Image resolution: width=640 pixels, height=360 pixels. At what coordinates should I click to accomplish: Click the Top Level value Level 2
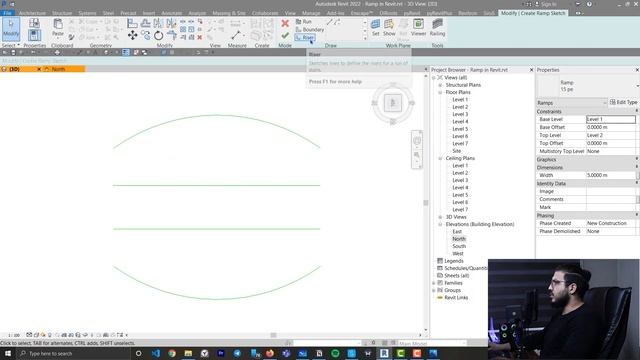(x=611, y=135)
